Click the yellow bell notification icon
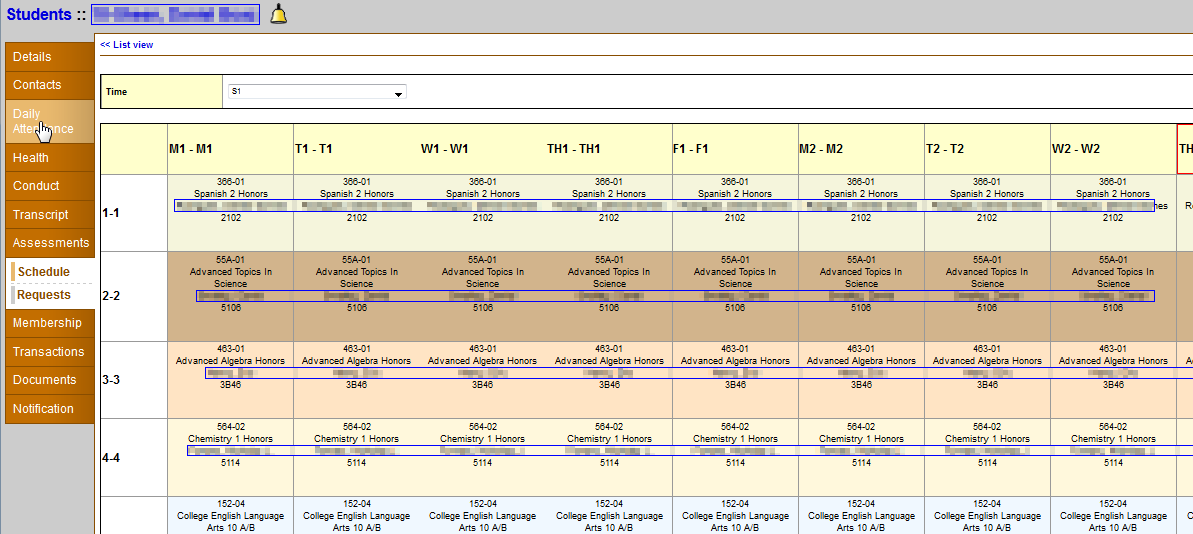Screen dimensions: 1193x534 pos(279,14)
